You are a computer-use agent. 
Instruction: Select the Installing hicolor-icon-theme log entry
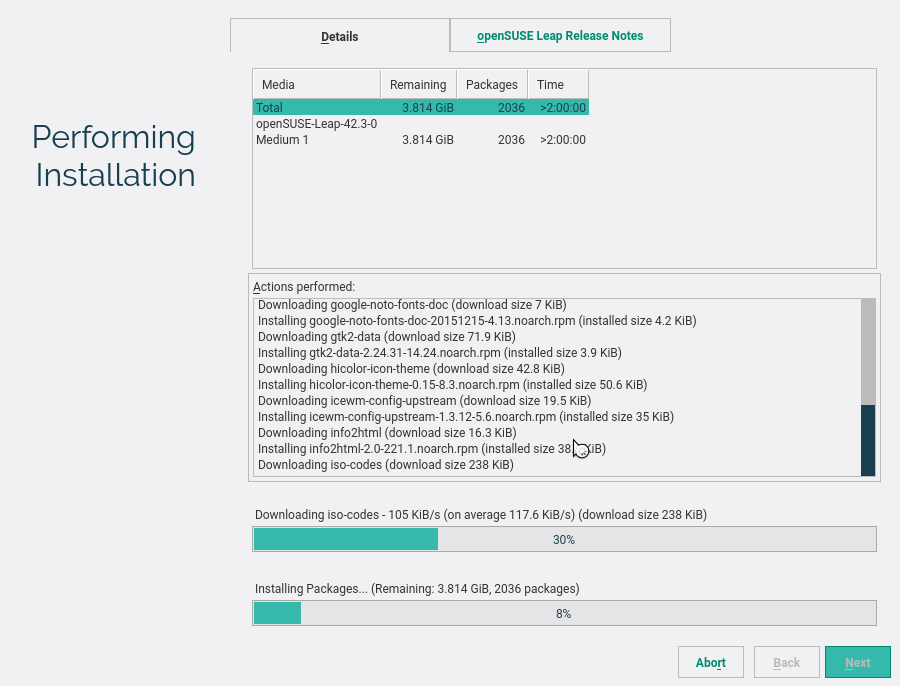pos(452,385)
